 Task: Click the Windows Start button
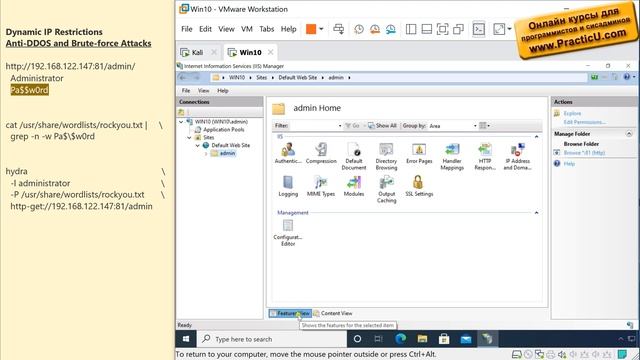coord(186,339)
